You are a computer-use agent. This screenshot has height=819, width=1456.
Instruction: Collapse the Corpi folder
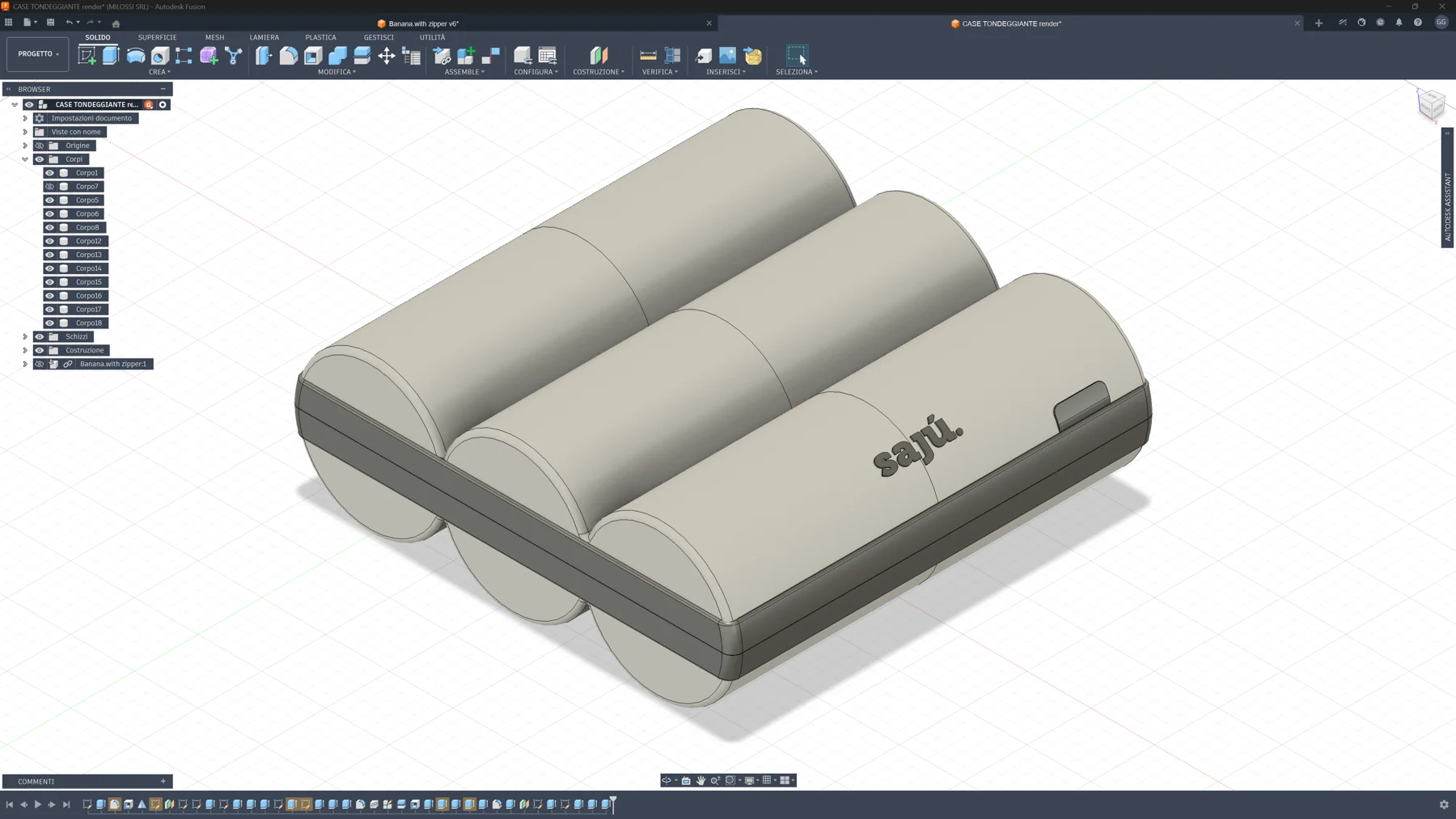click(x=25, y=159)
